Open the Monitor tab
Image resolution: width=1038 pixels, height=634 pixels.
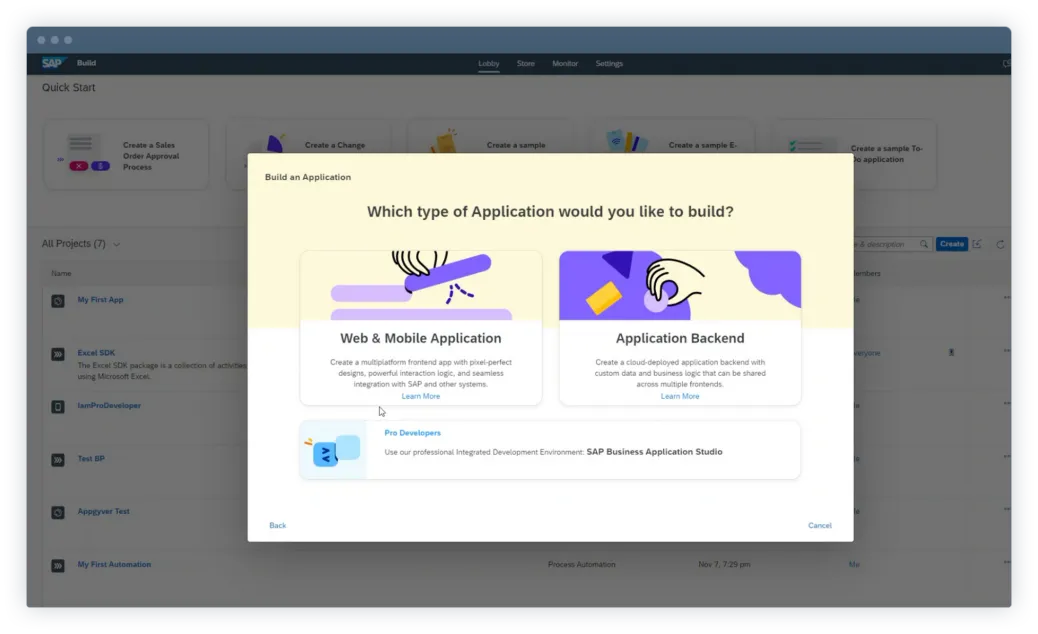coord(565,64)
